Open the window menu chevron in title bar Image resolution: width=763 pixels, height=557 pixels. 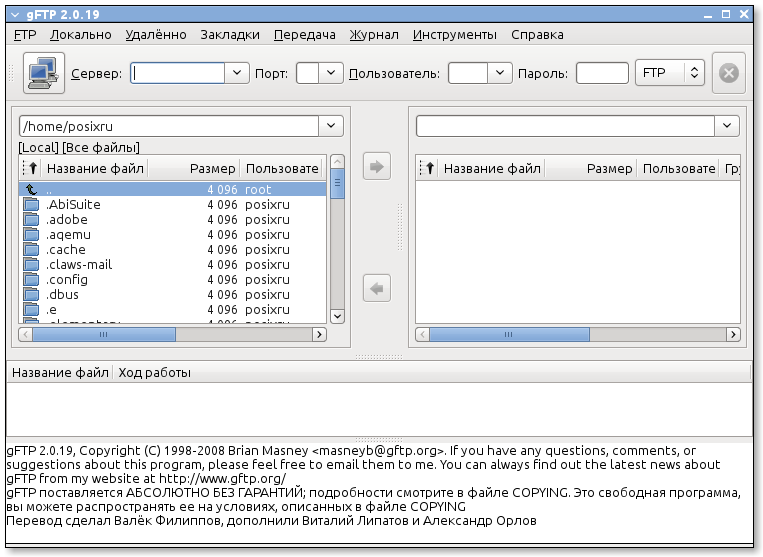pyautogui.click(x=15, y=15)
